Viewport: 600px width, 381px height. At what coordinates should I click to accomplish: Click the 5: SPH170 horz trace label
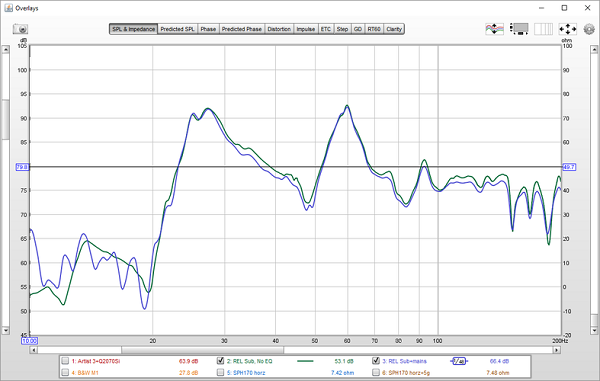coord(246,373)
